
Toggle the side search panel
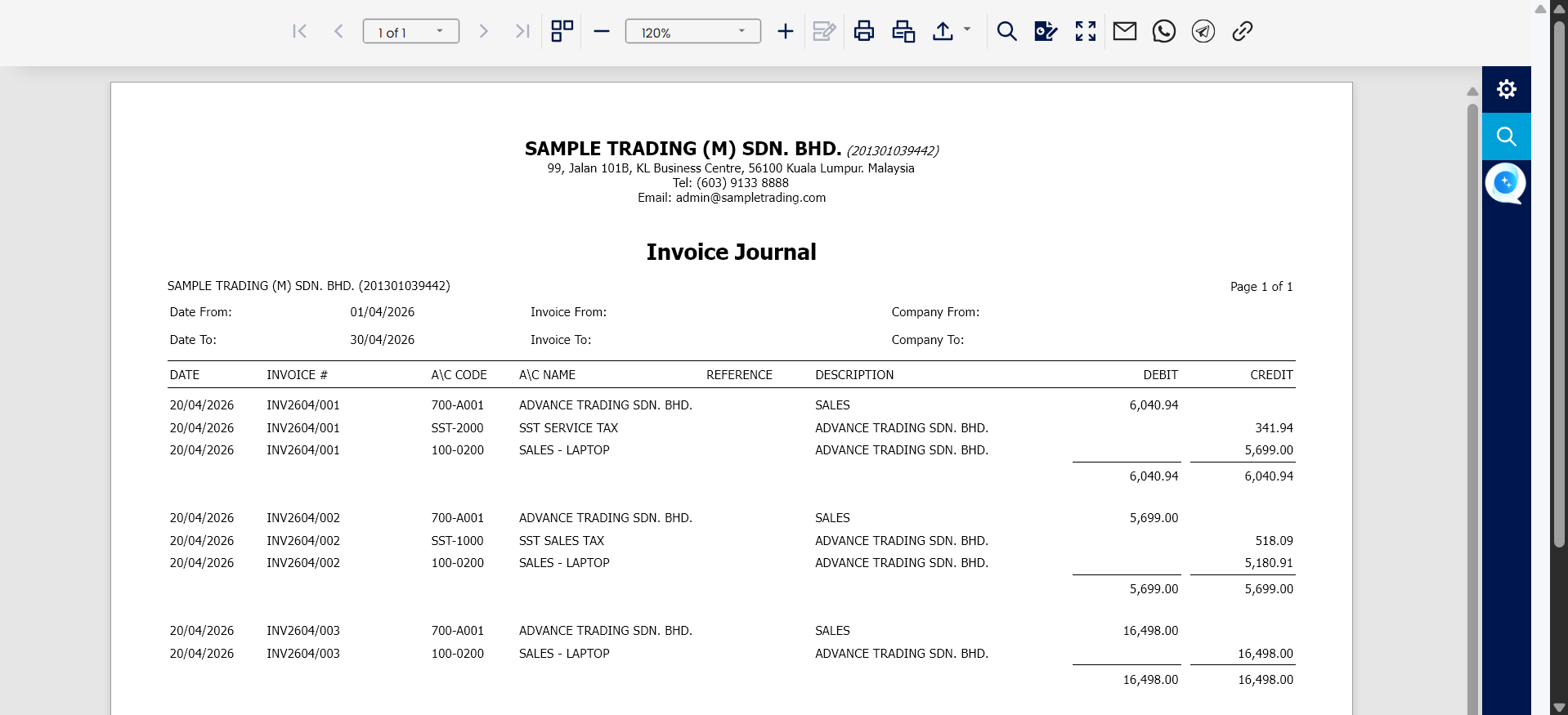[1506, 136]
